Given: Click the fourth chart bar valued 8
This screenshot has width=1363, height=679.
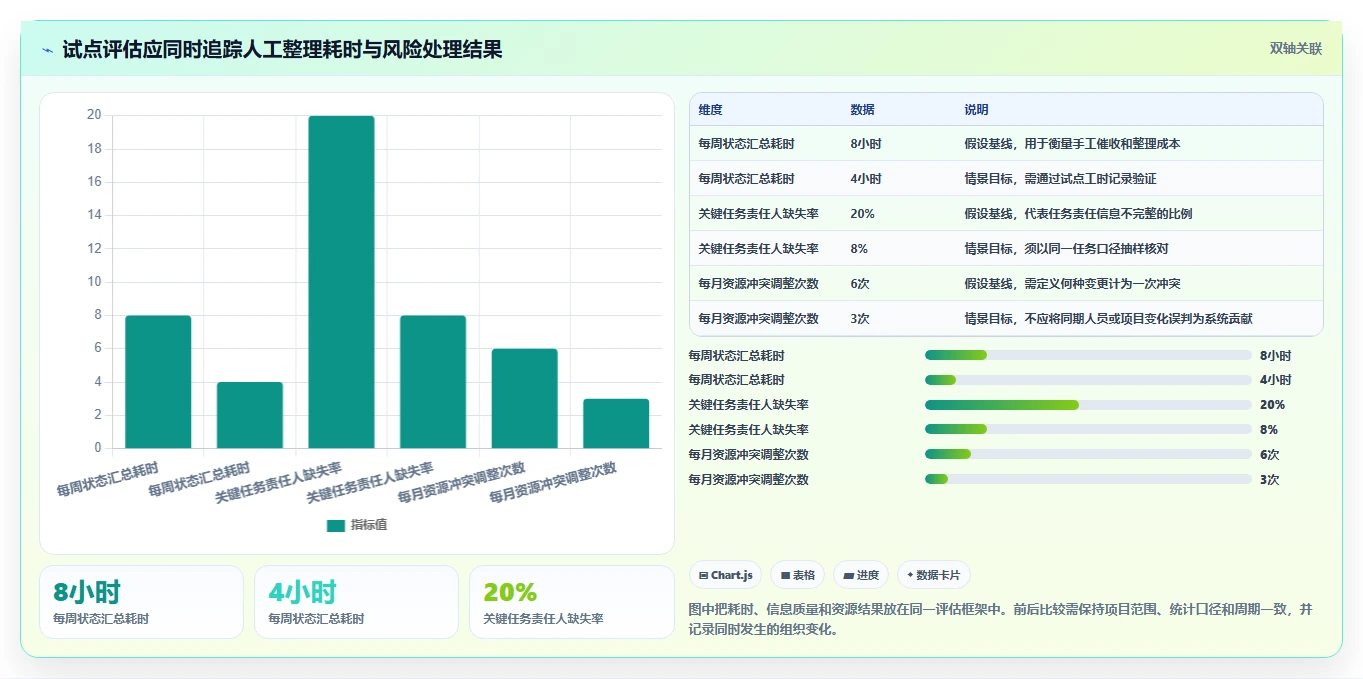Looking at the screenshot, I should pyautogui.click(x=433, y=382).
